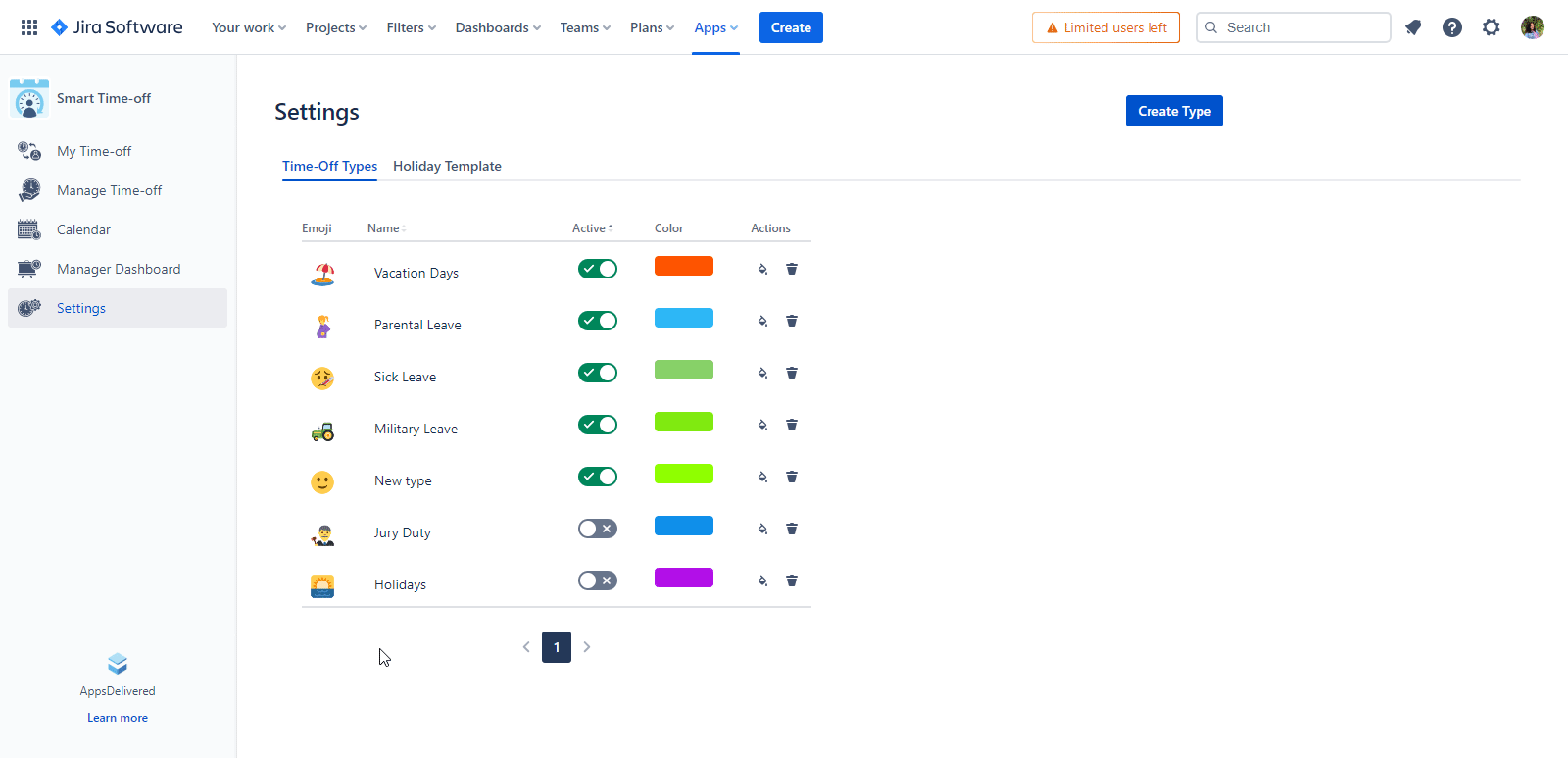The width and height of the screenshot is (1568, 758).
Task: Click the notifications icon in the top bar
Action: tap(1413, 27)
